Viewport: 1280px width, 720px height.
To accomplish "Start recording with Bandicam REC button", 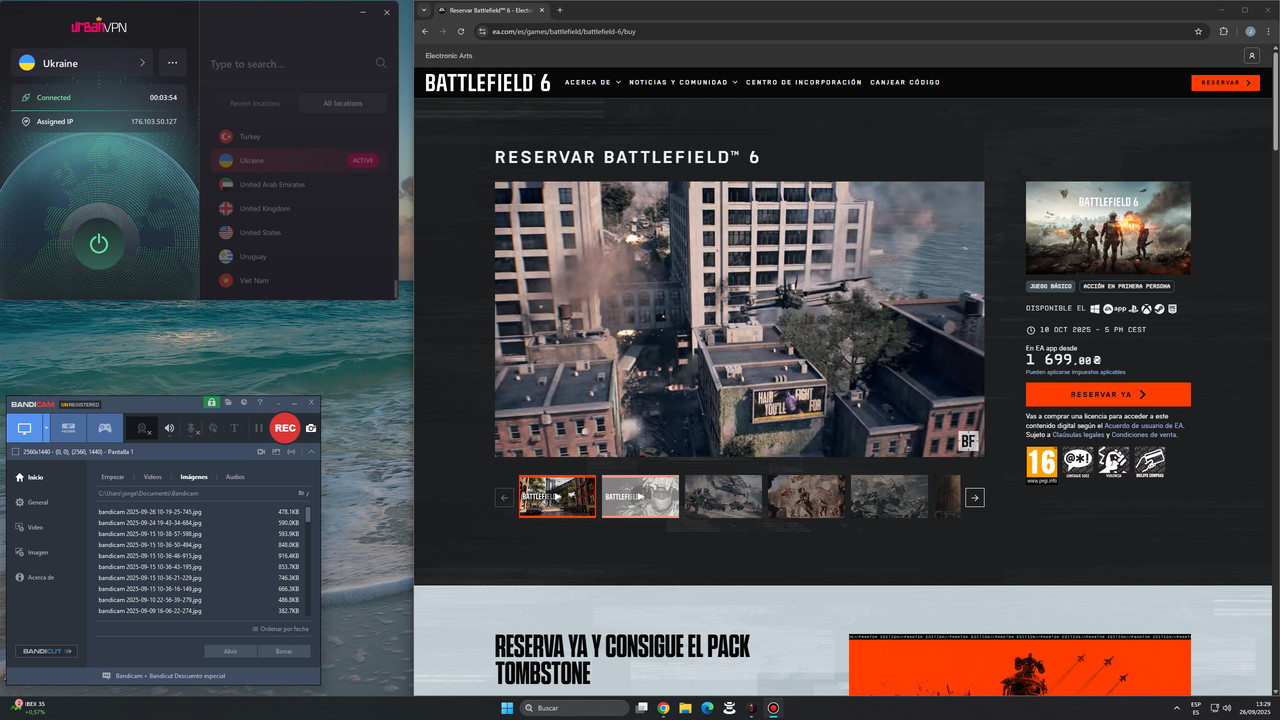I will point(285,428).
